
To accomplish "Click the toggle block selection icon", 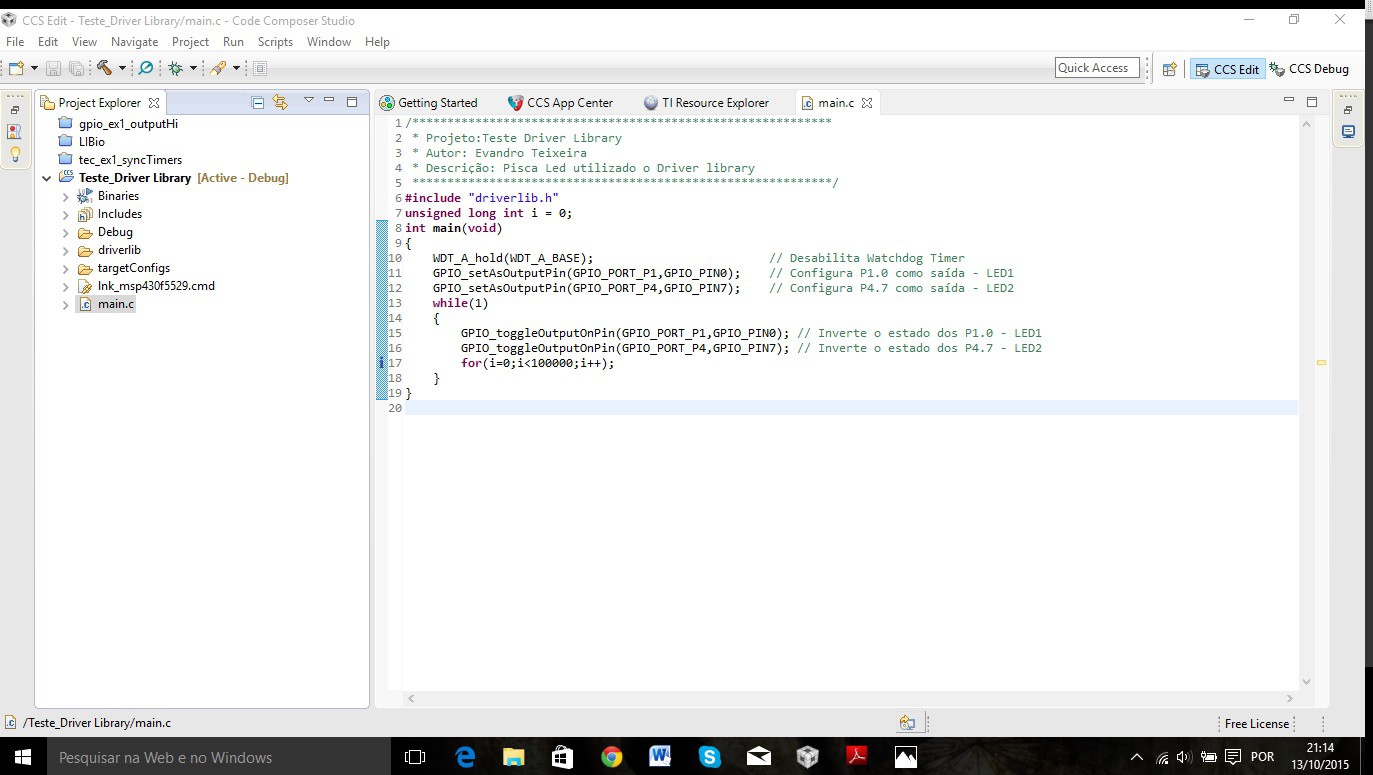I will coord(260,68).
